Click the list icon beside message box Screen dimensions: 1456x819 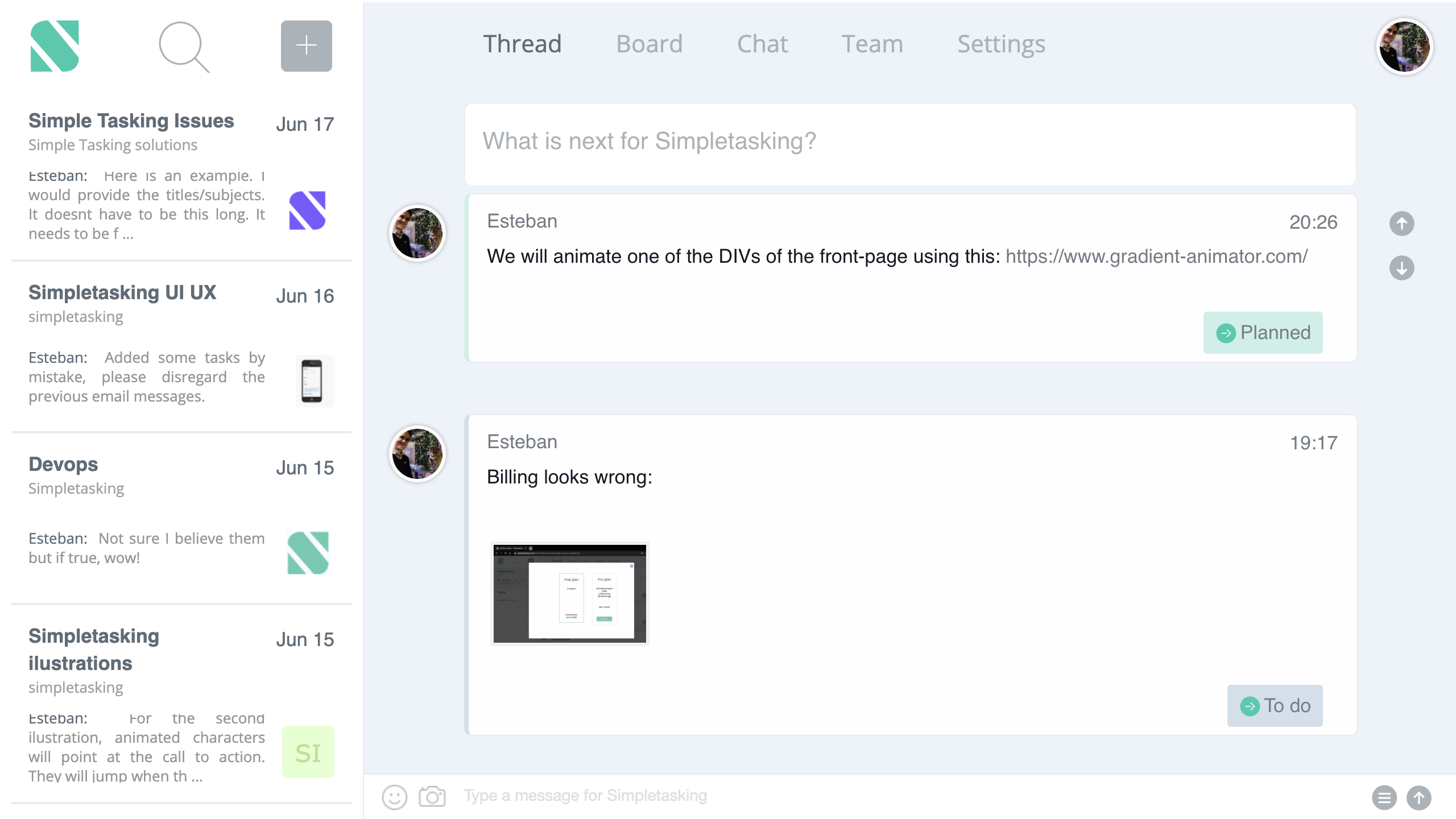coord(1384,797)
